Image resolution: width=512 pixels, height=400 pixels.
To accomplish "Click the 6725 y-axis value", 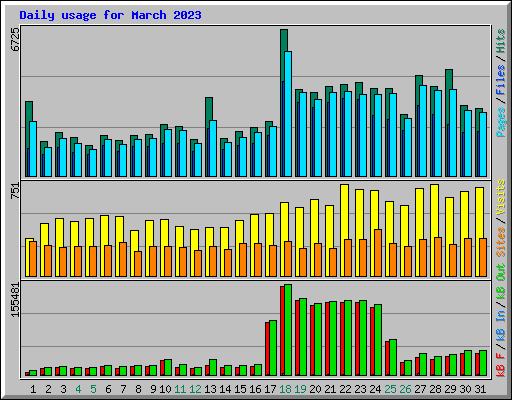I will click(x=15, y=39).
